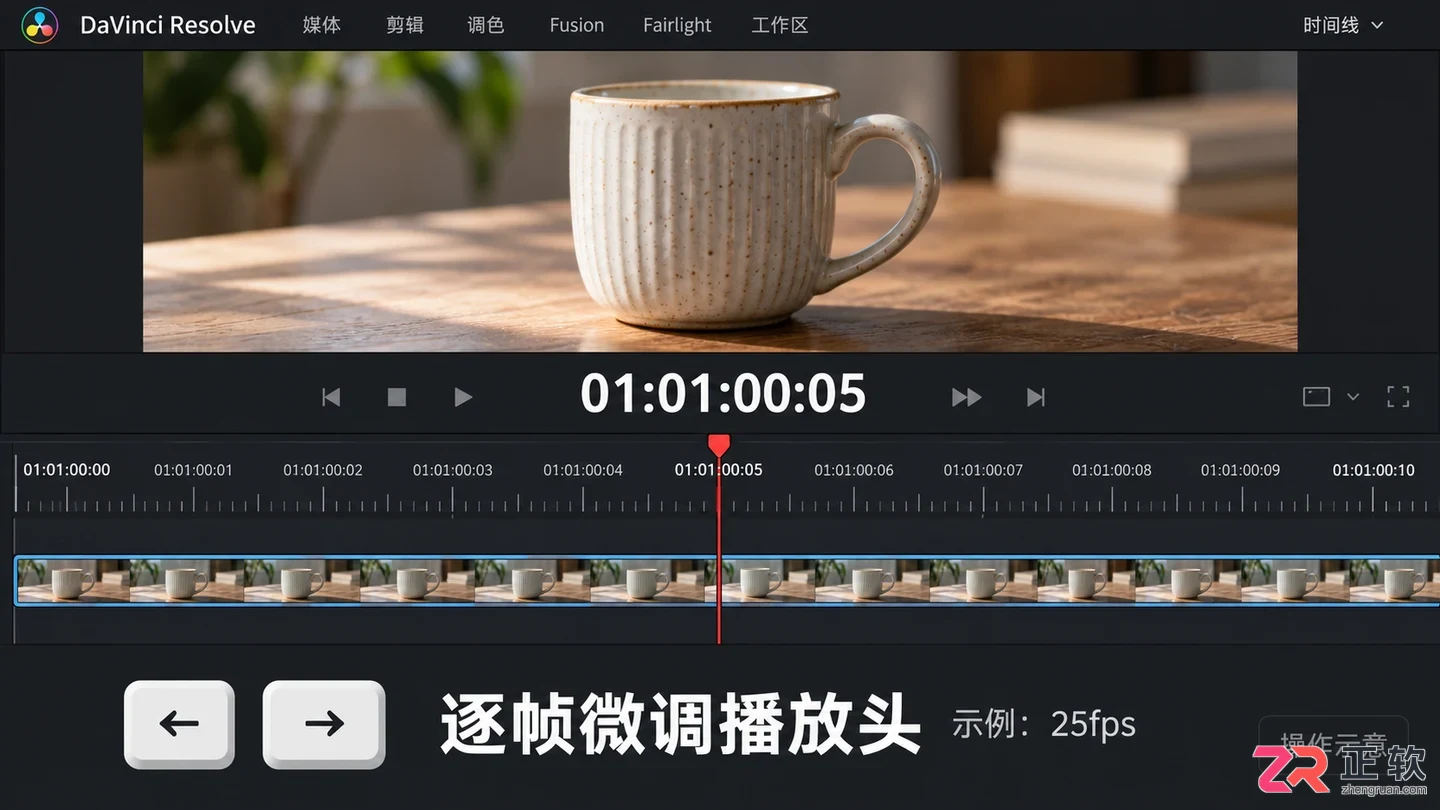Start playback with the play icon

coord(462,397)
